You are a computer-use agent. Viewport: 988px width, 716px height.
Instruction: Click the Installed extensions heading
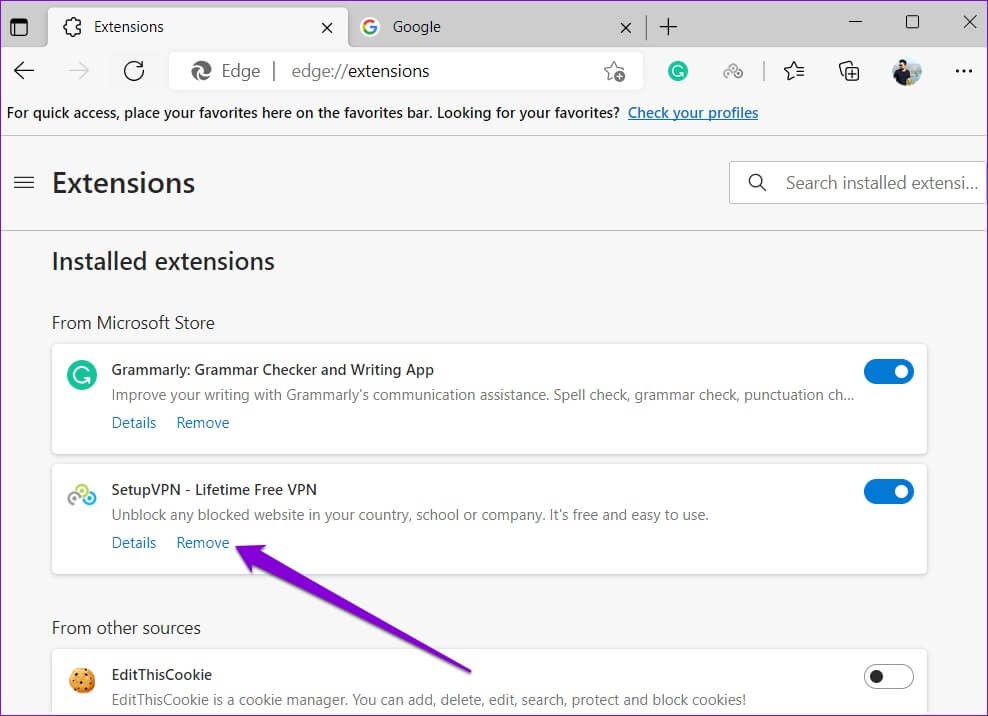(x=163, y=262)
